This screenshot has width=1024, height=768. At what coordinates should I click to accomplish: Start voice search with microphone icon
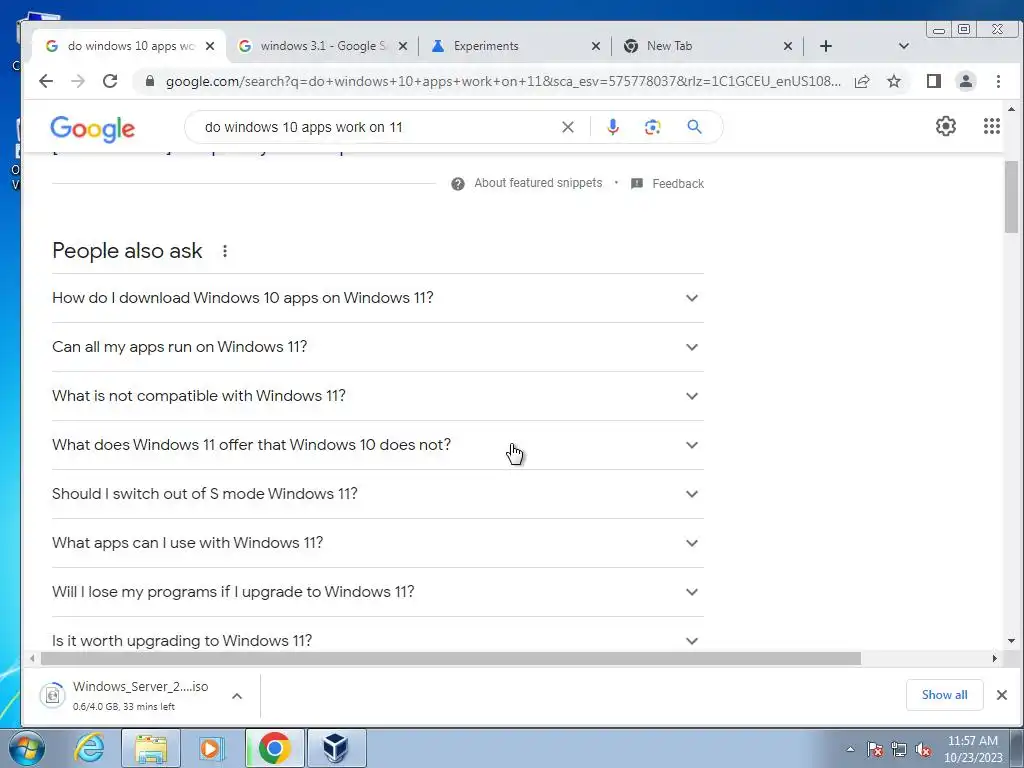click(x=612, y=127)
